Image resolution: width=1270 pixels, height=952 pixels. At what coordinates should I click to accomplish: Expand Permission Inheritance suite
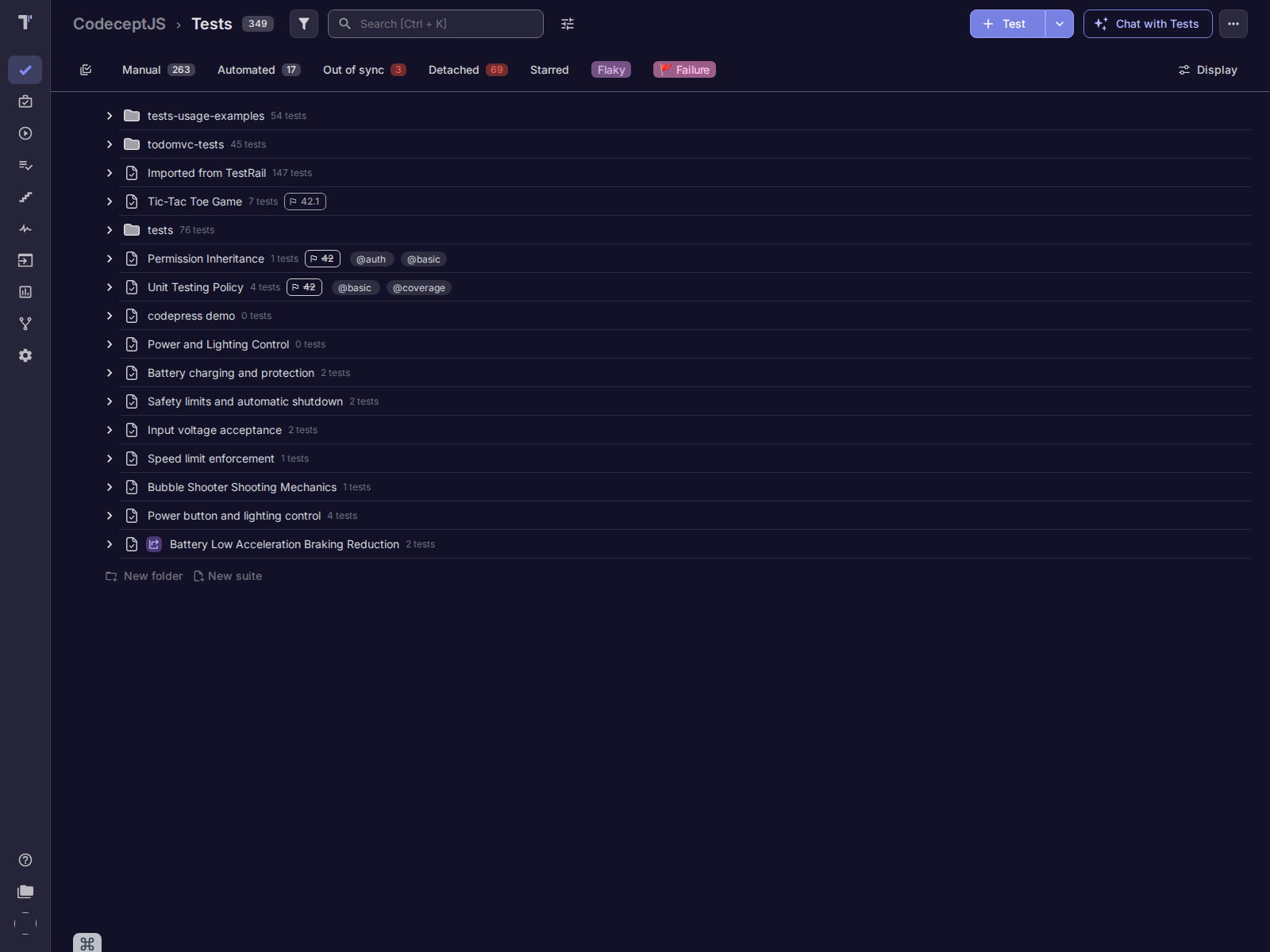110,259
